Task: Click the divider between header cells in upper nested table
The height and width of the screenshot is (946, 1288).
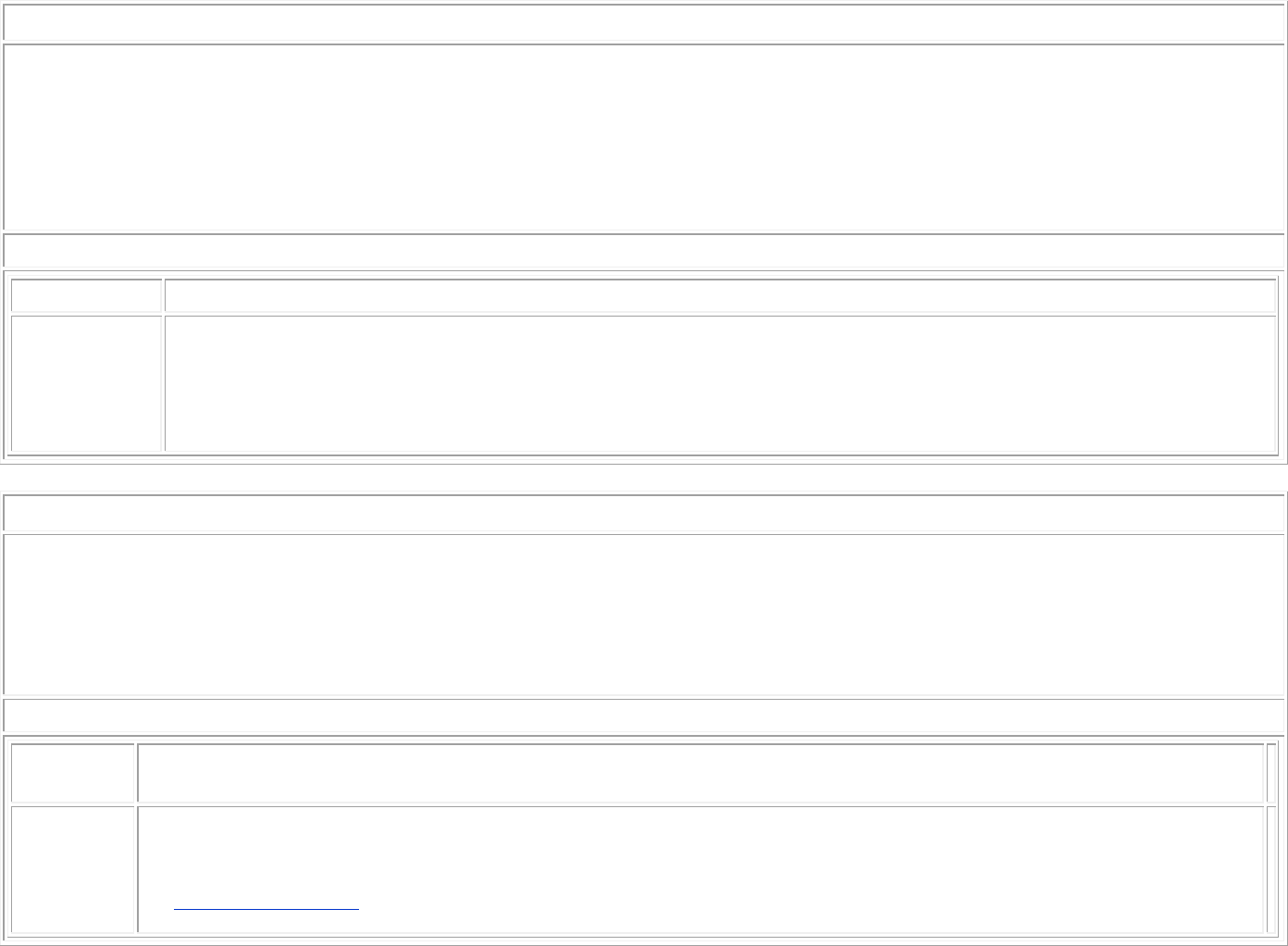Action: click(x=163, y=295)
